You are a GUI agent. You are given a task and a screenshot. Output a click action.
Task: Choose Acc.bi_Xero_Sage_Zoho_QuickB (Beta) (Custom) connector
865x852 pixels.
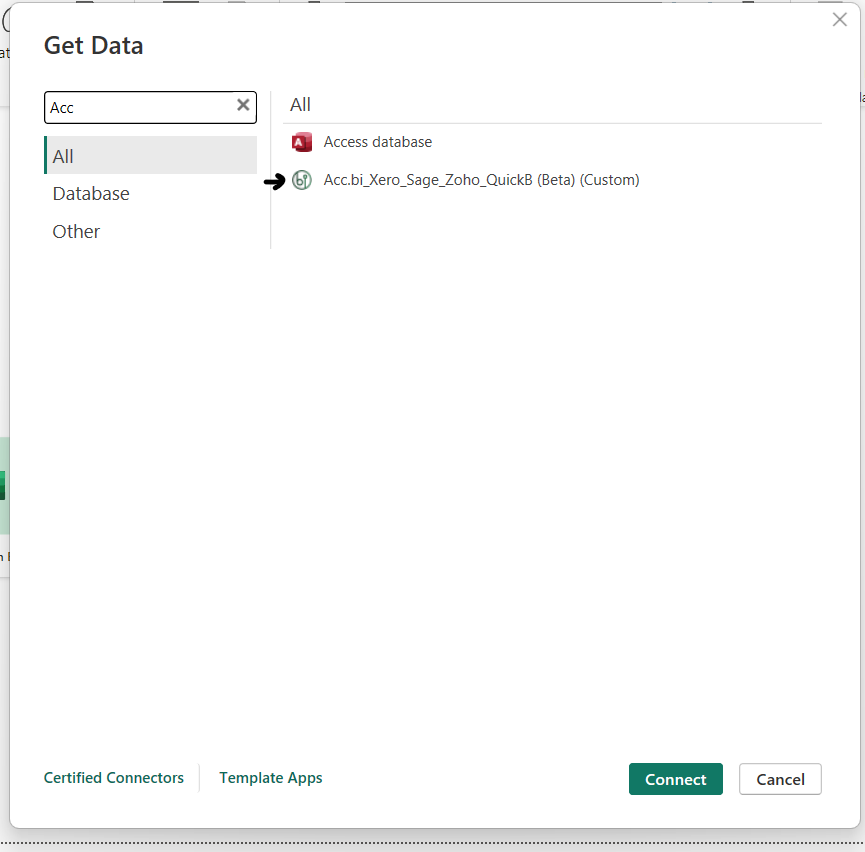click(481, 180)
